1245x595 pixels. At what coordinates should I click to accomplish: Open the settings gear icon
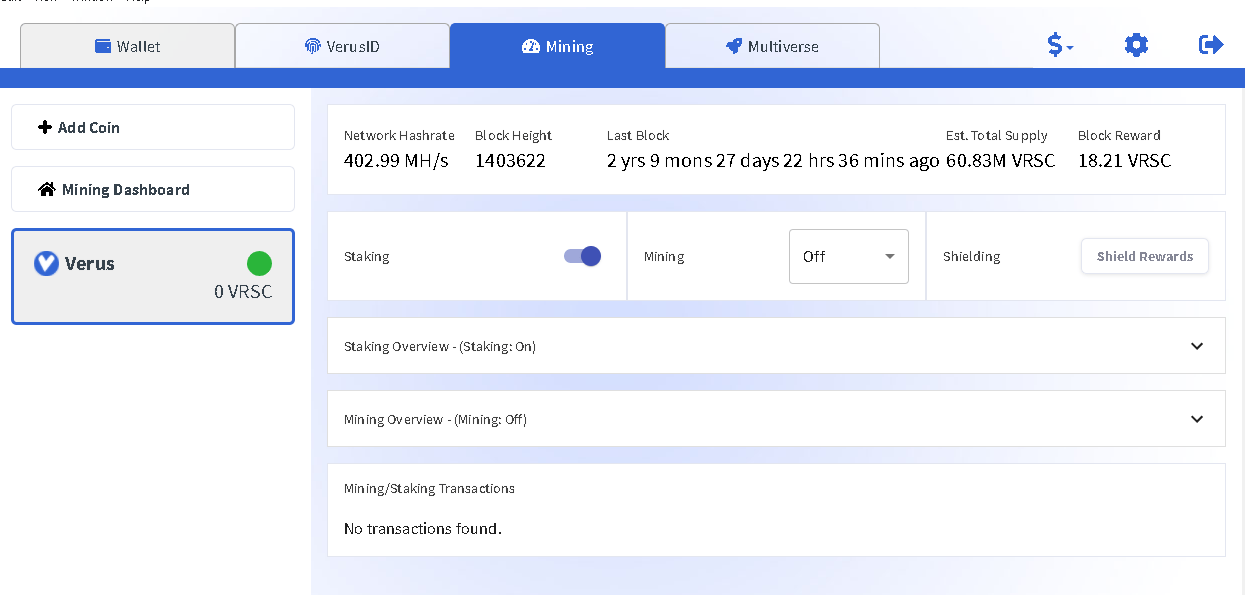(x=1135, y=44)
